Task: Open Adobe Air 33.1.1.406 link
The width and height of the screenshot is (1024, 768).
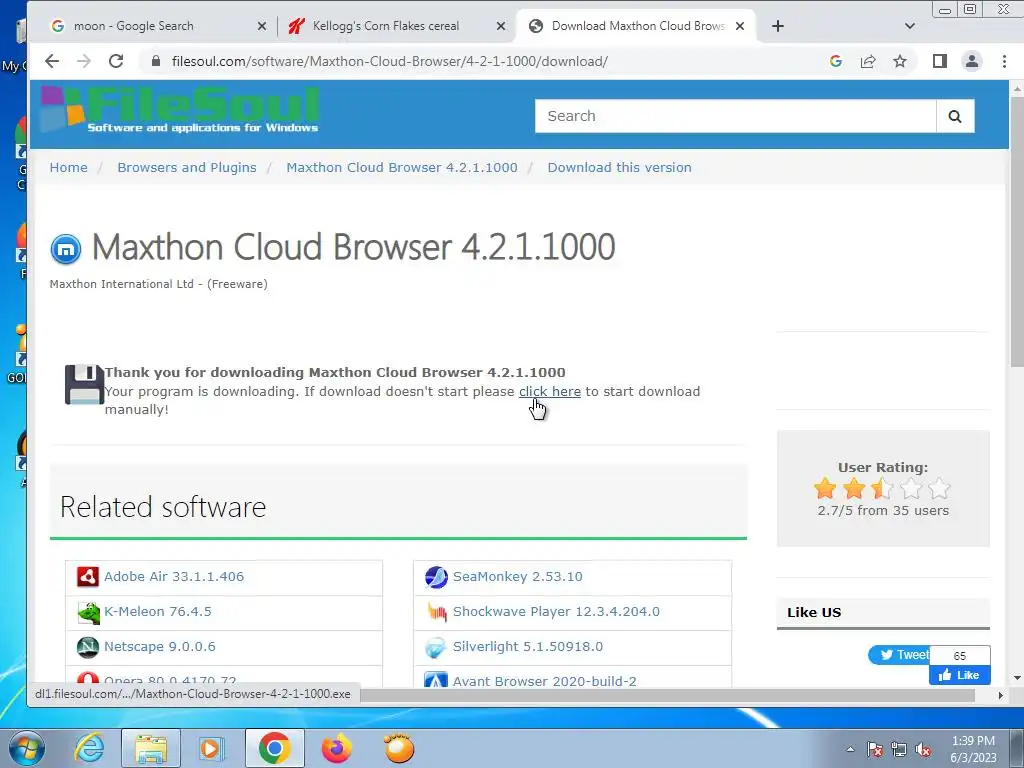Action: [174, 577]
